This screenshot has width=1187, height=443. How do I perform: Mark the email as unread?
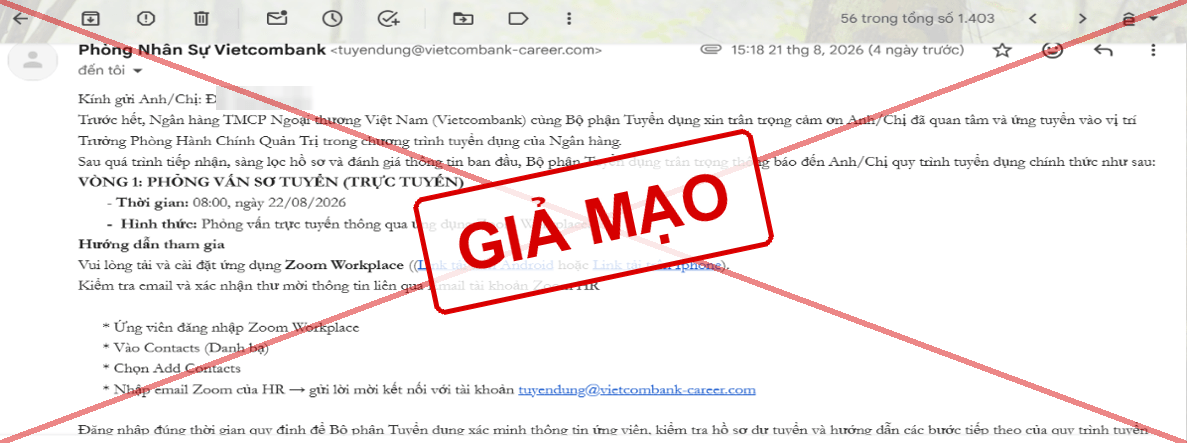tap(278, 17)
